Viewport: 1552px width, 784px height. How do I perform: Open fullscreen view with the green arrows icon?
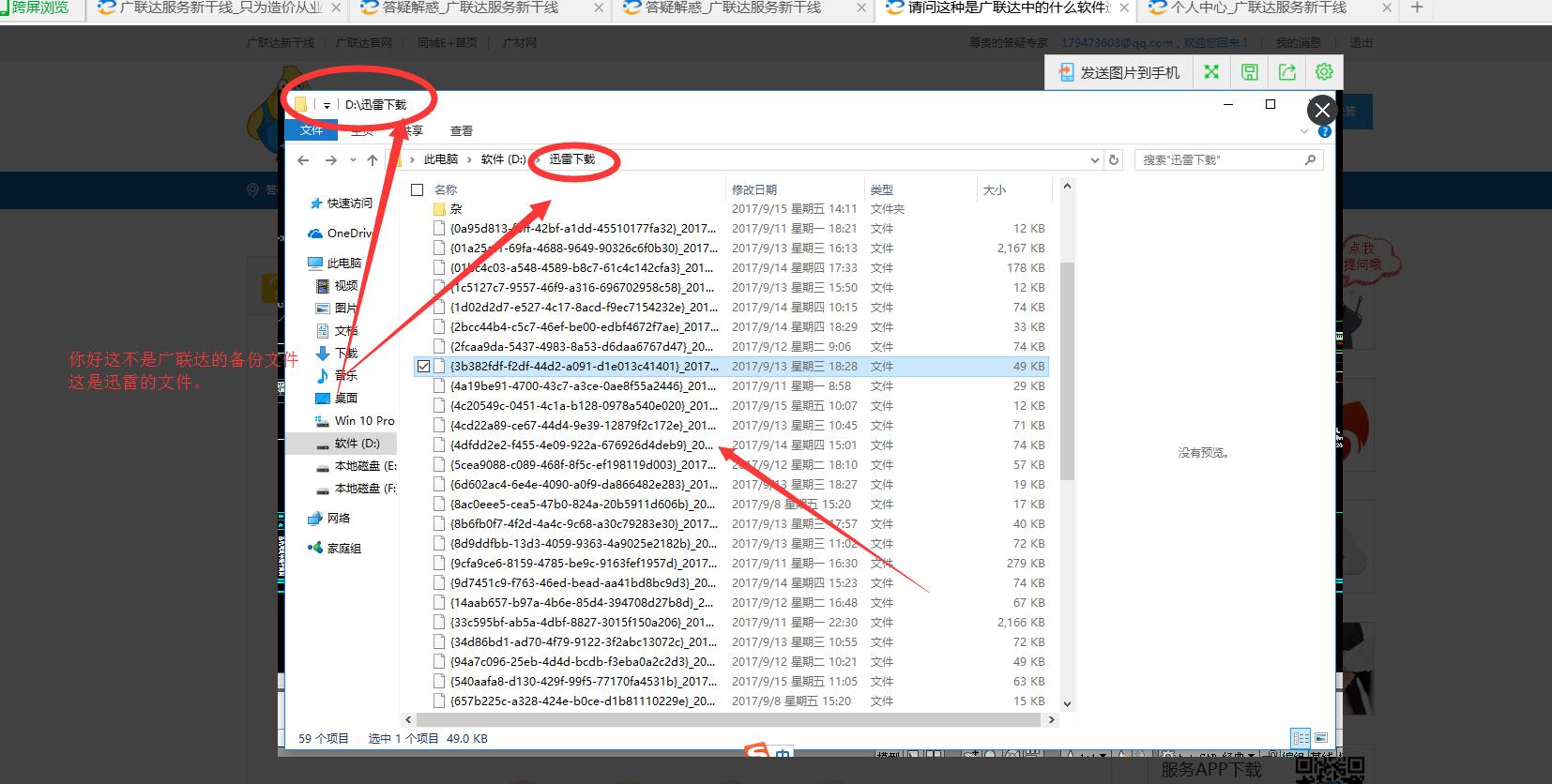(x=1211, y=72)
